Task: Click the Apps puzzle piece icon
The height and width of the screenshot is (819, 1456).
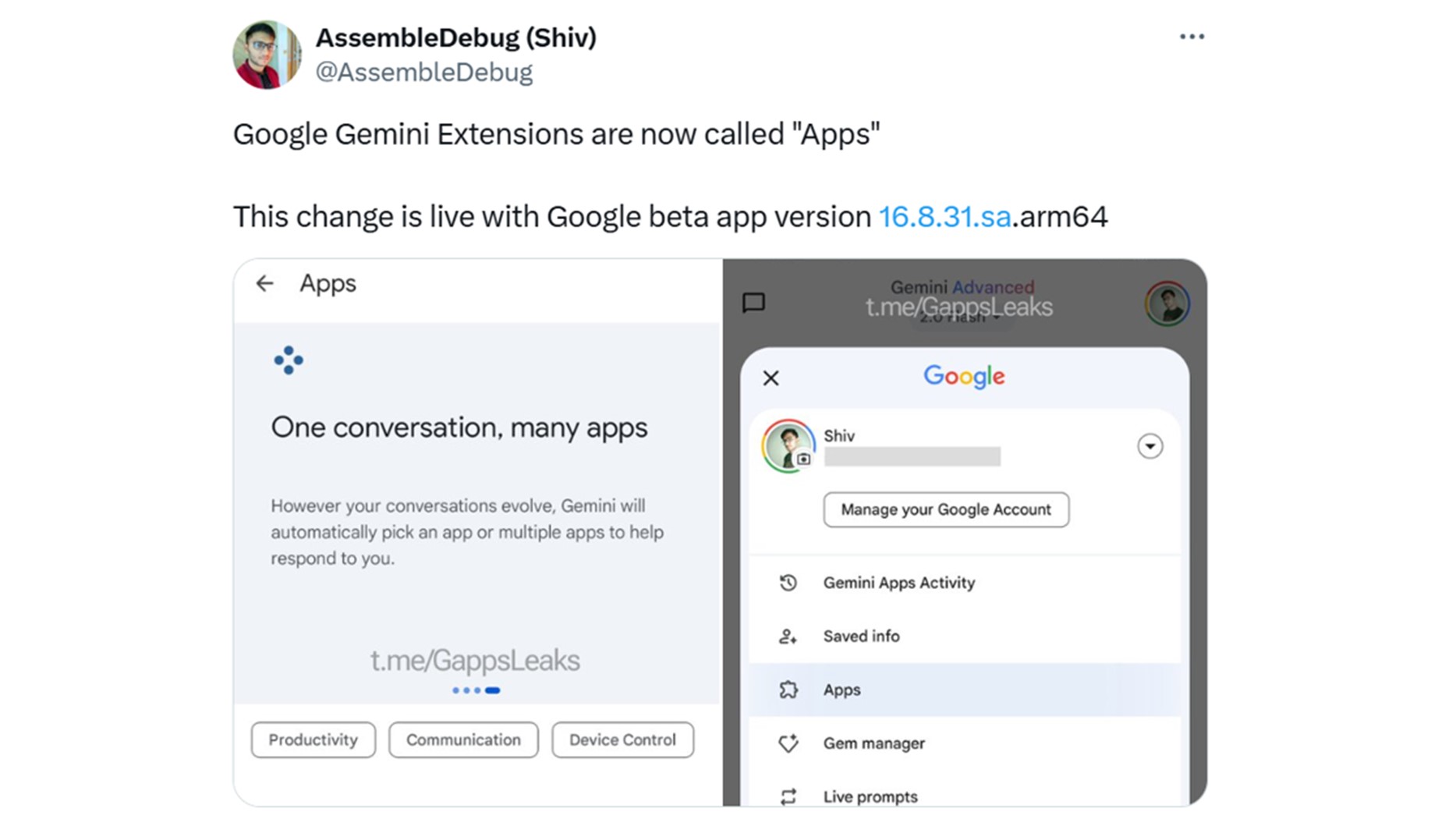Action: pos(788,690)
